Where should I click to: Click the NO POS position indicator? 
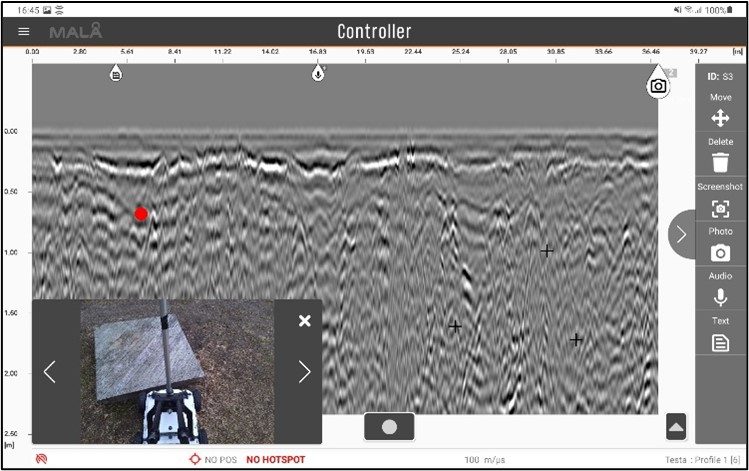[x=214, y=460]
